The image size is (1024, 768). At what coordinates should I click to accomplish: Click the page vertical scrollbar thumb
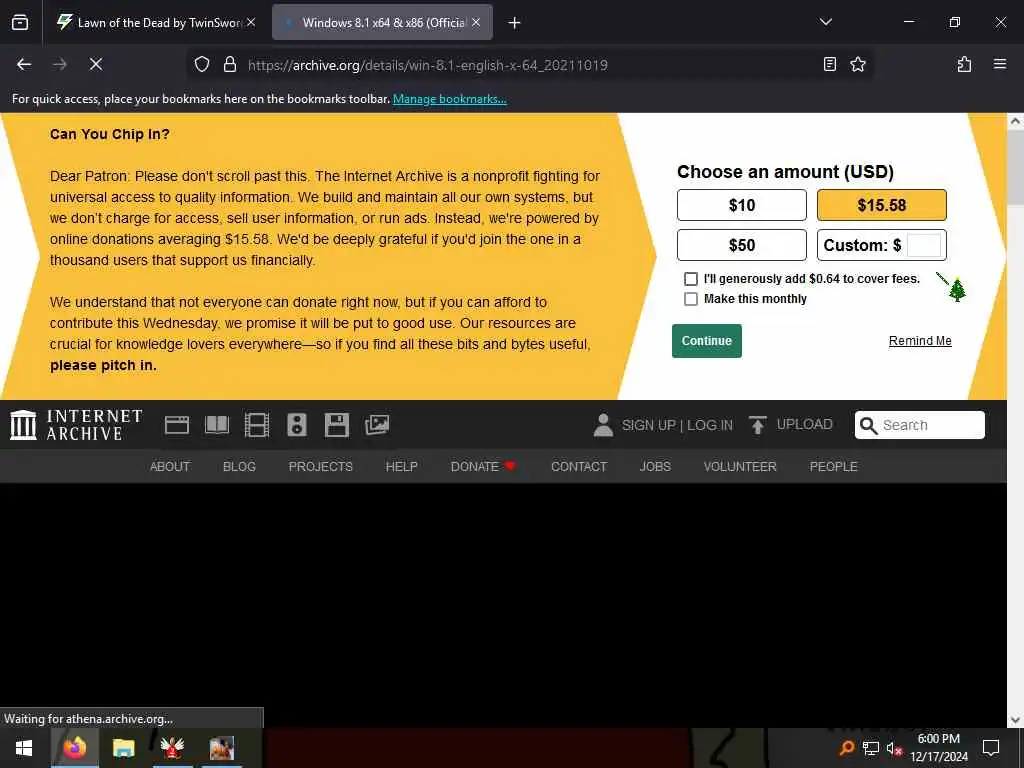(1015, 168)
